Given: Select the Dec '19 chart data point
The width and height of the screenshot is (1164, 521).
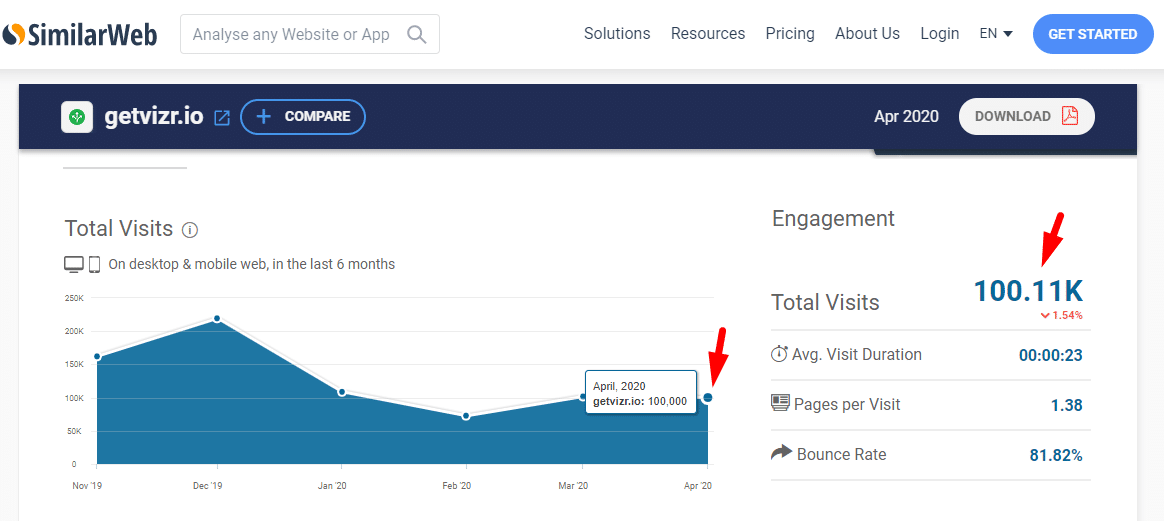Looking at the screenshot, I should (x=217, y=318).
